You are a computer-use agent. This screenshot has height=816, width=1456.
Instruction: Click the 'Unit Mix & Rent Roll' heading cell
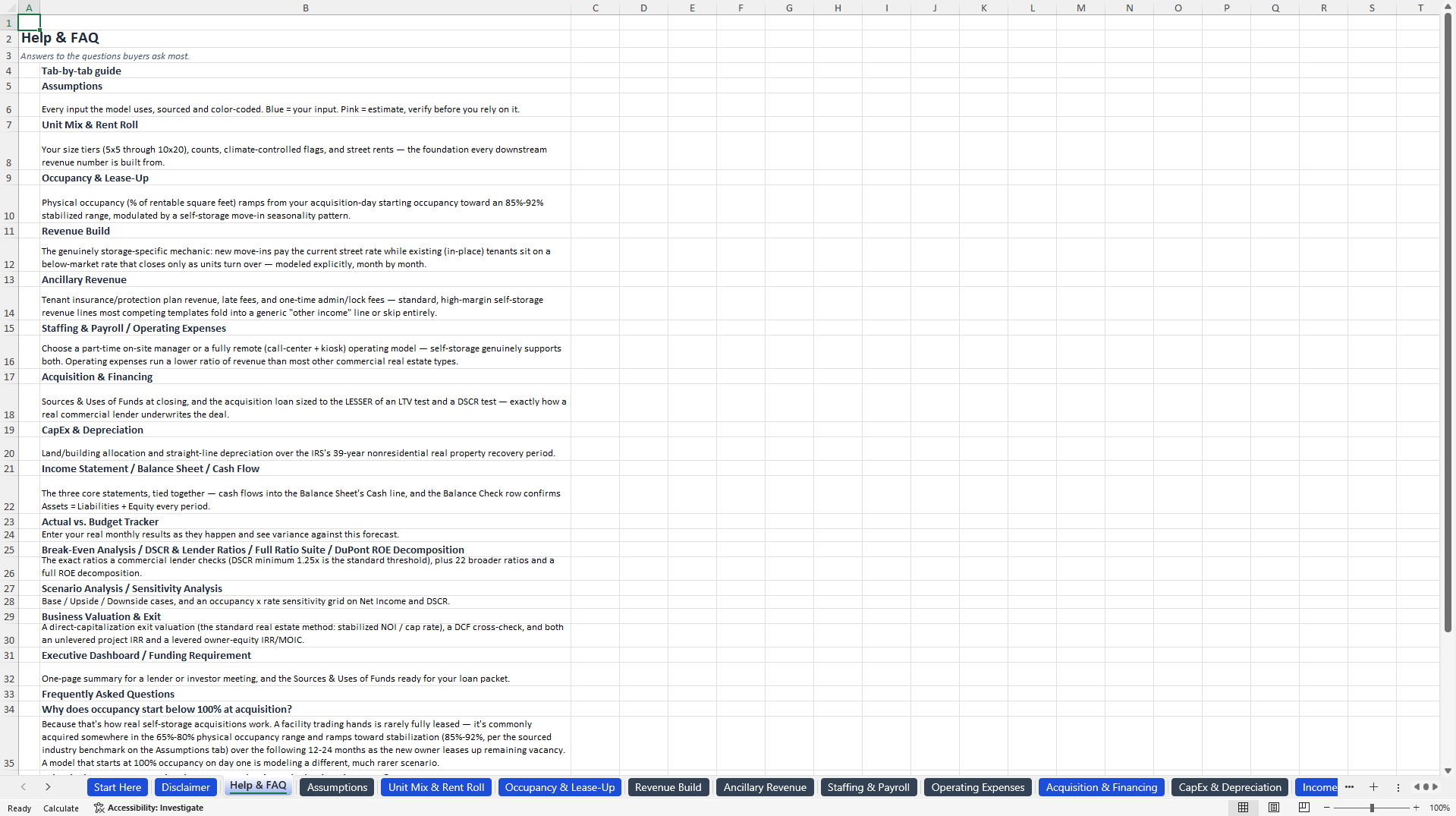coord(90,124)
